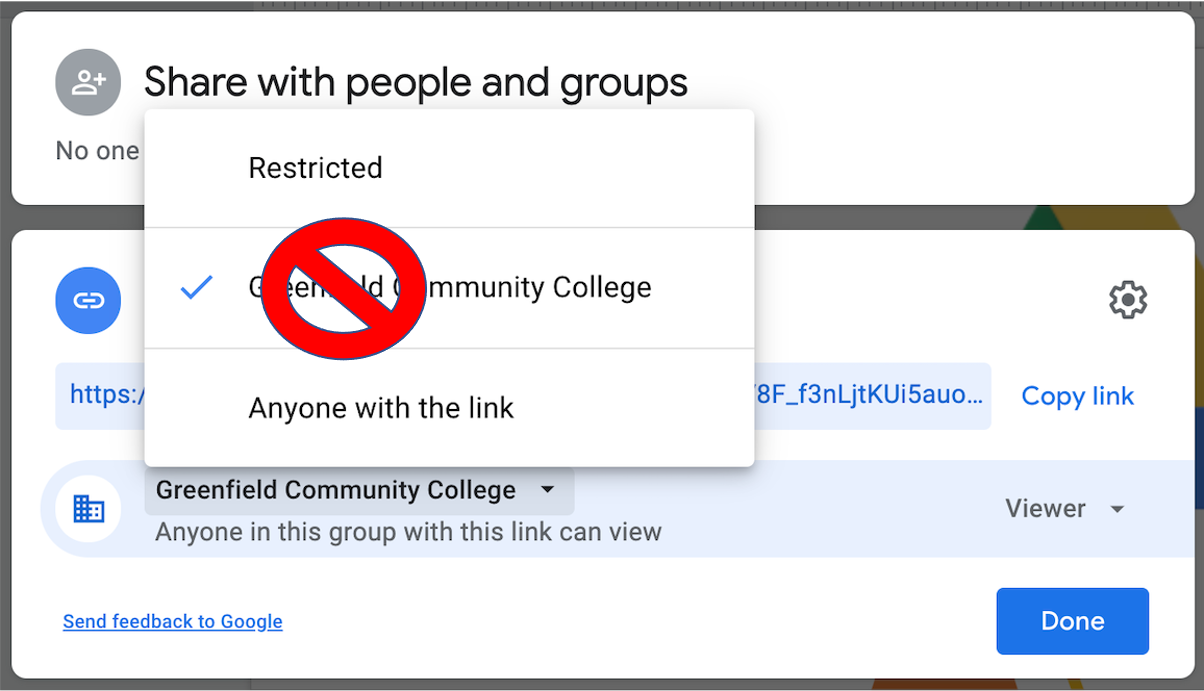1204x691 pixels.
Task: Open link sharing settings via gear icon
Action: pos(1128,299)
